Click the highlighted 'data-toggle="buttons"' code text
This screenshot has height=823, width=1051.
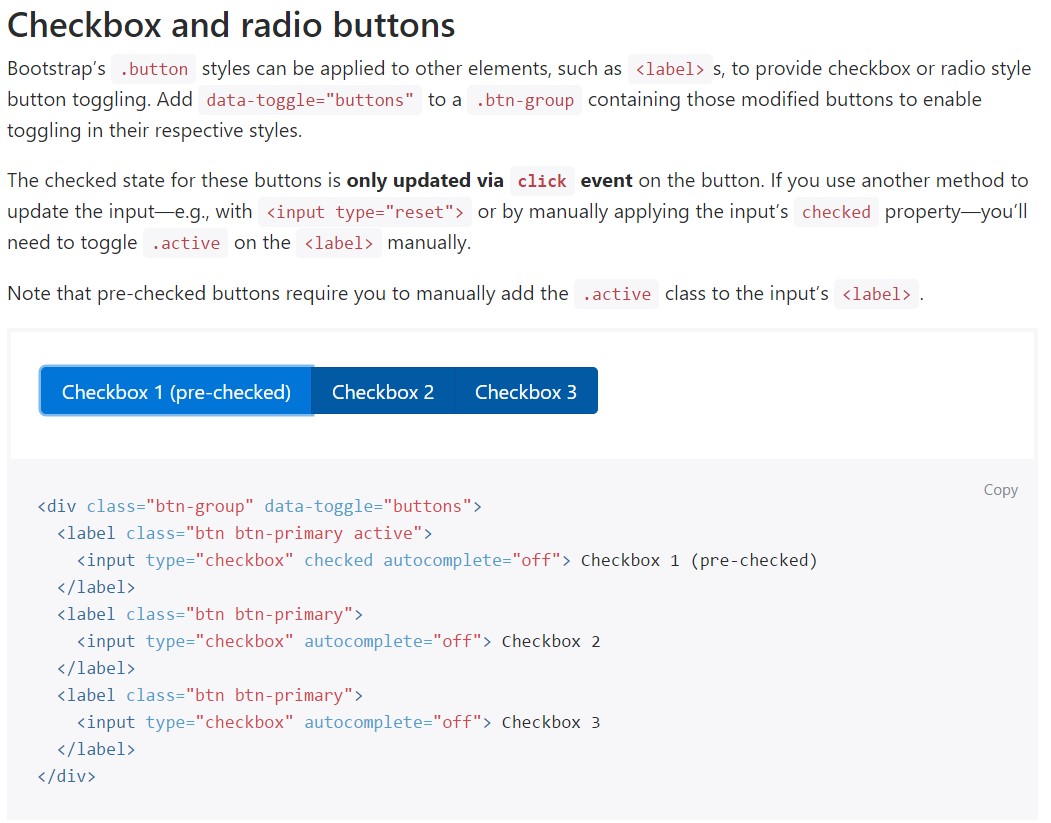(310, 99)
